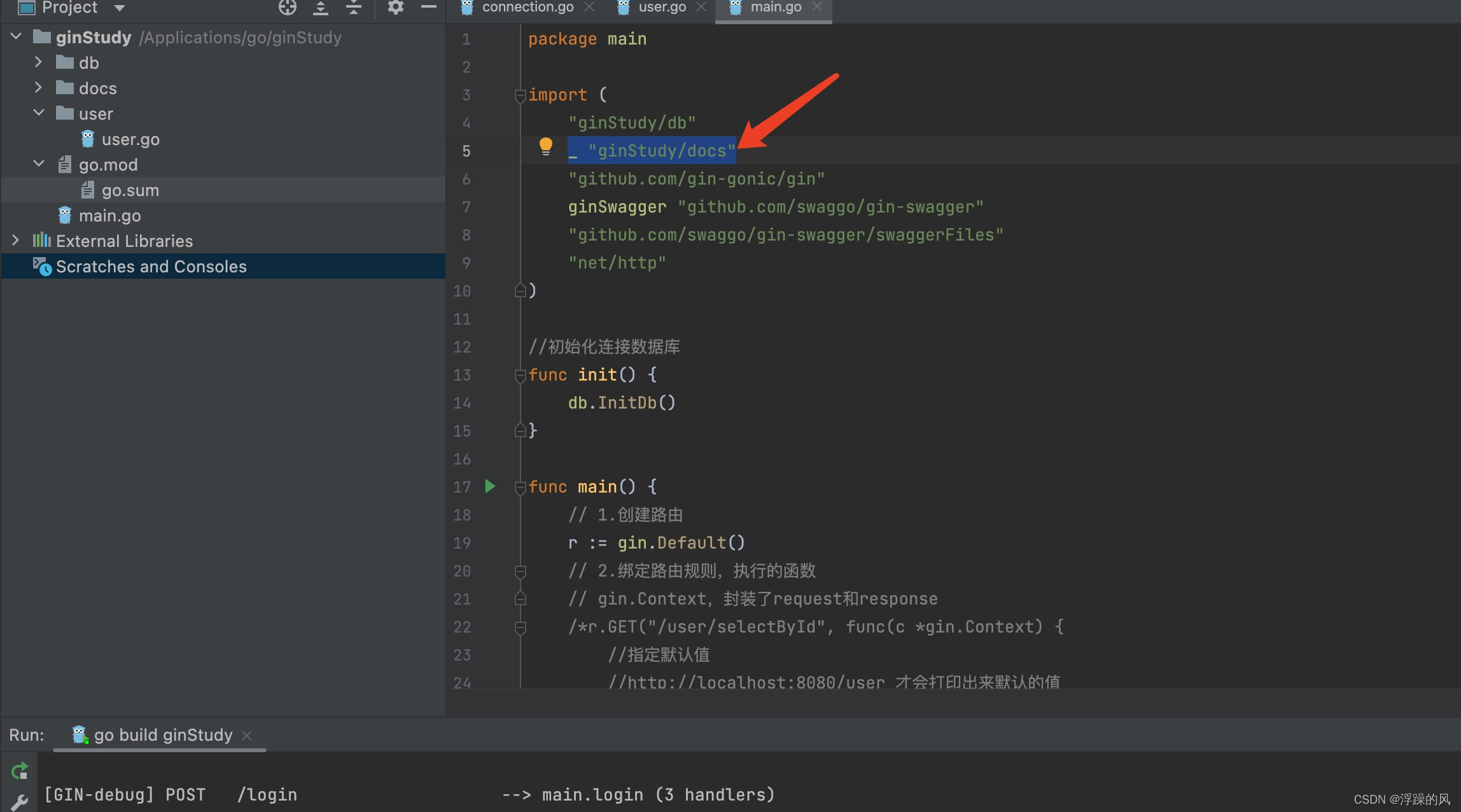Select go.sum file in project tree
Image resolution: width=1461 pixels, height=812 pixels.
coord(223,190)
